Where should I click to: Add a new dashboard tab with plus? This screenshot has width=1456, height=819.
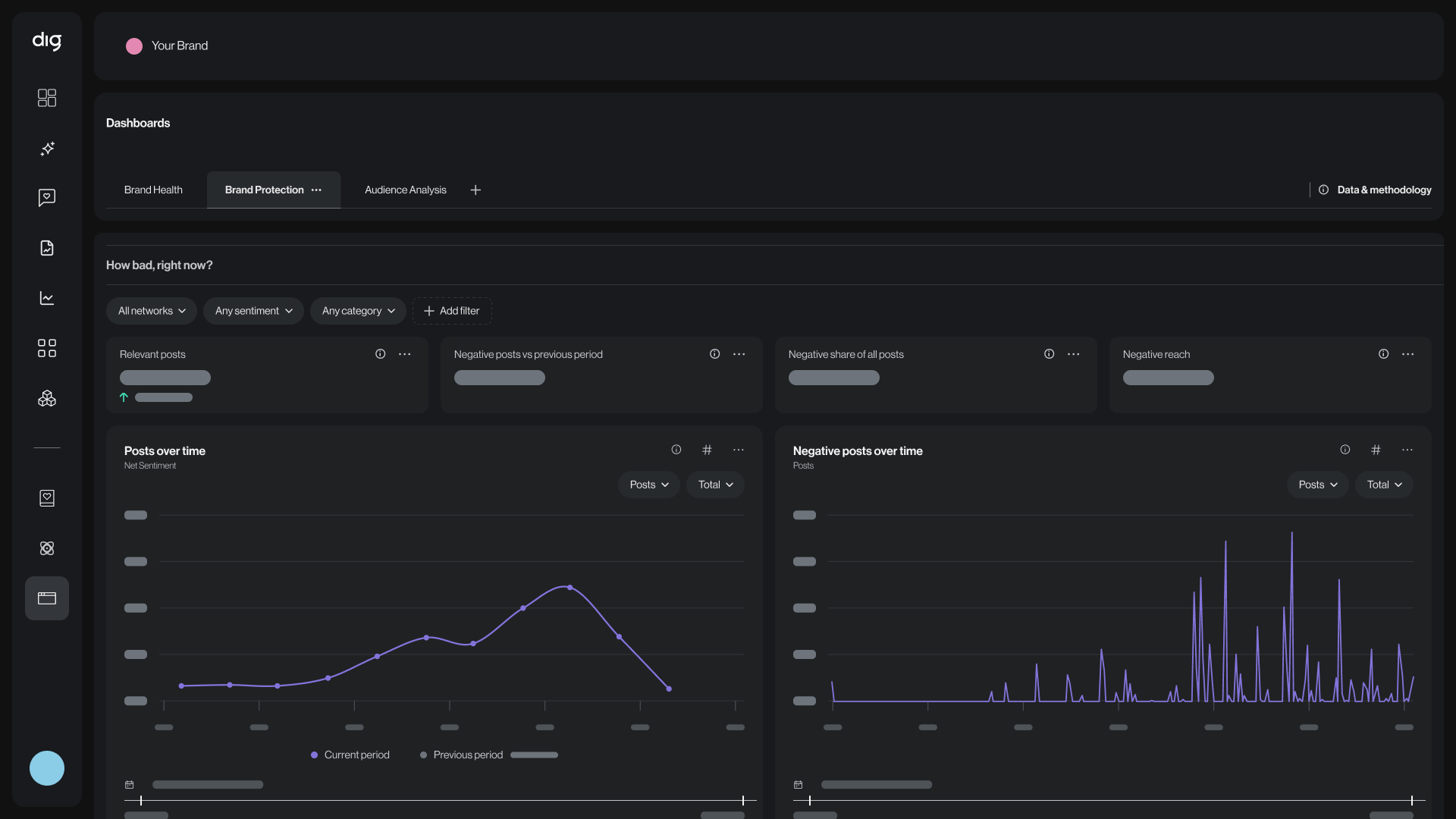[475, 190]
